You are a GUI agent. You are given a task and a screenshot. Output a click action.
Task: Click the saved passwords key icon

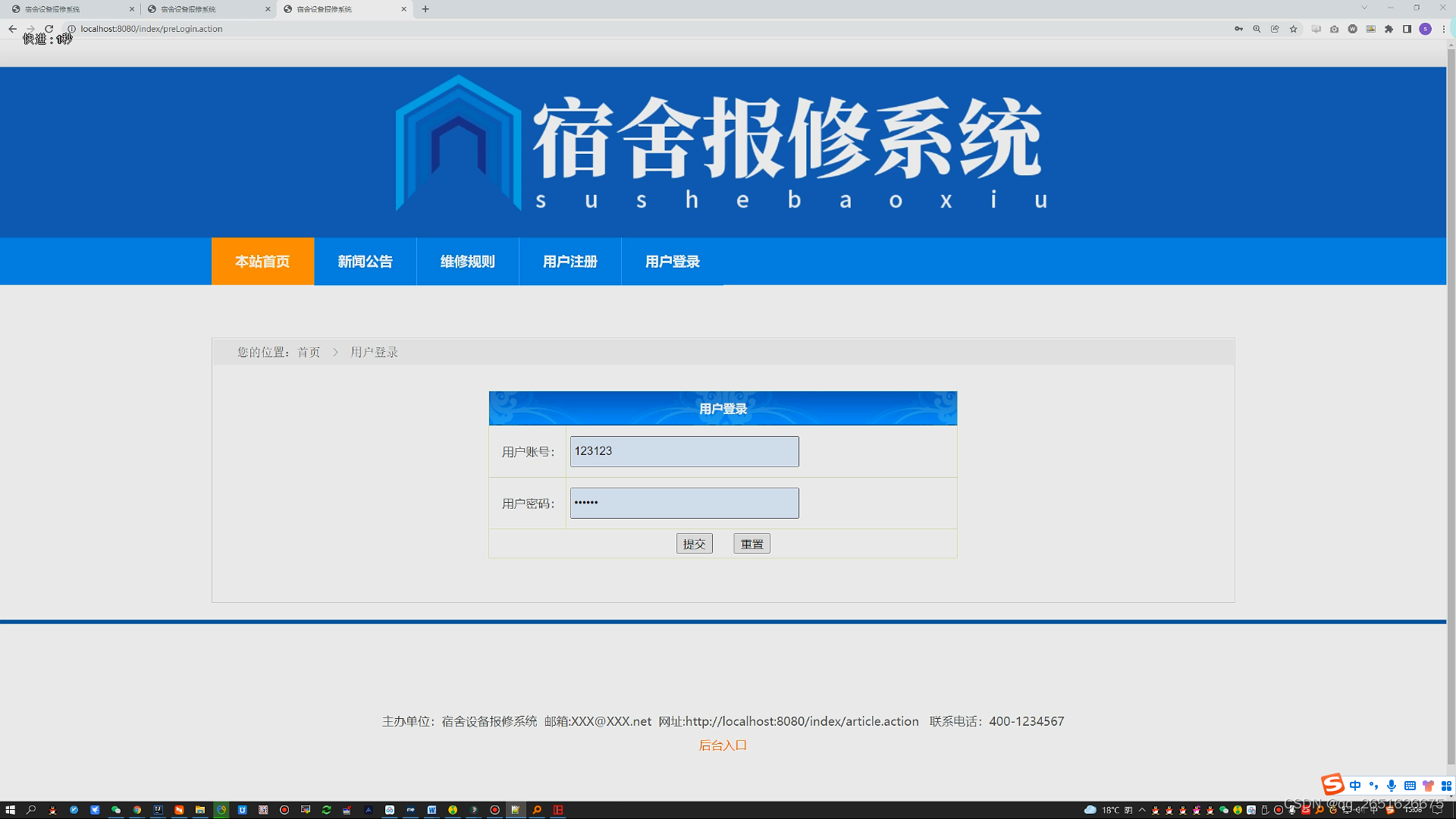[x=1238, y=29]
